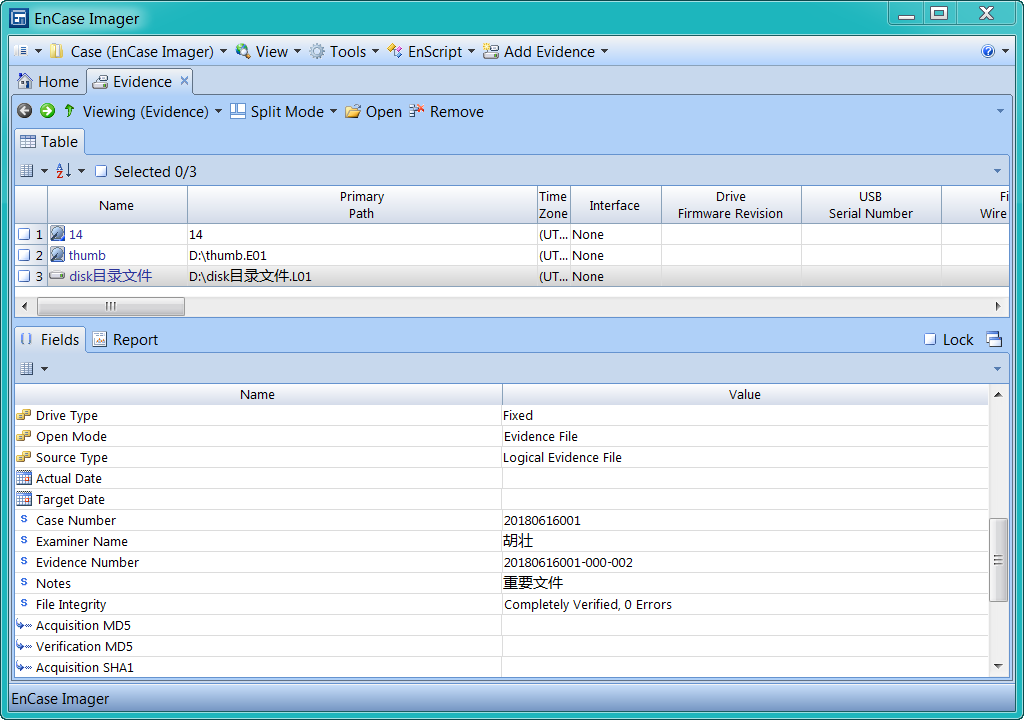Viewport: 1024px width, 720px height.
Task: Click the Case Number value 20180616001
Action: tap(542, 521)
